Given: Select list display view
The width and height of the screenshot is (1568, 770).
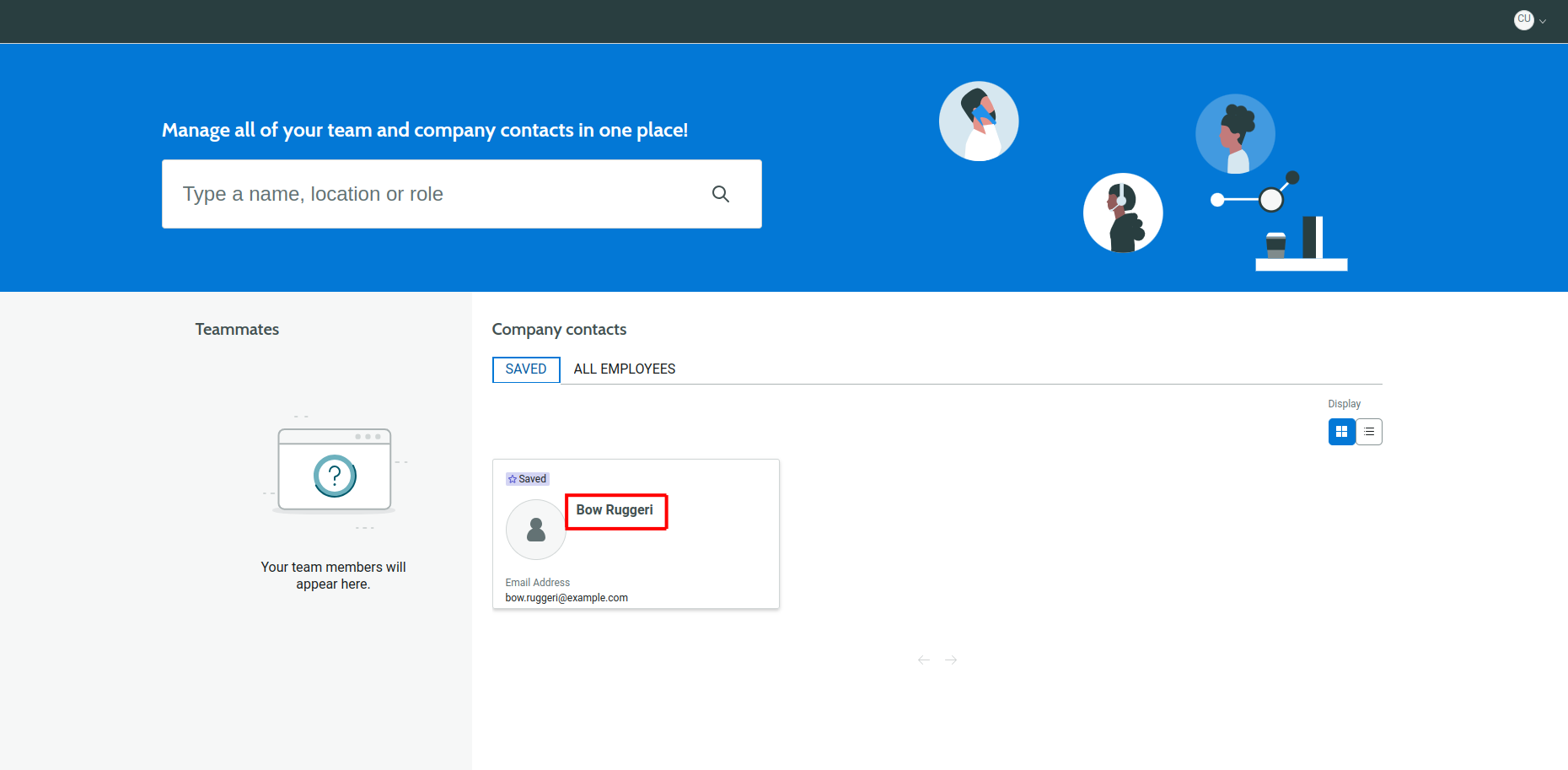Looking at the screenshot, I should (1369, 432).
